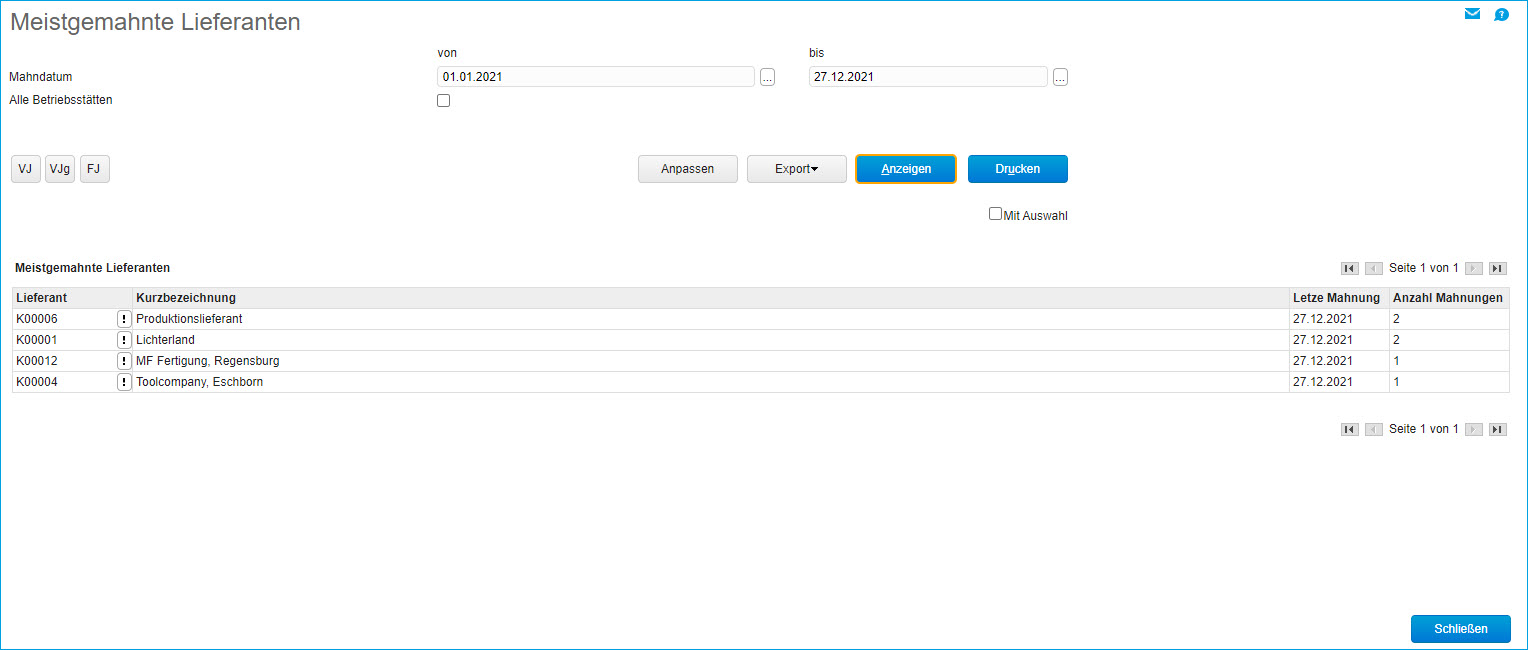This screenshot has height=650, width=1528.
Task: Select supplier number K00012
Action: click(37, 361)
